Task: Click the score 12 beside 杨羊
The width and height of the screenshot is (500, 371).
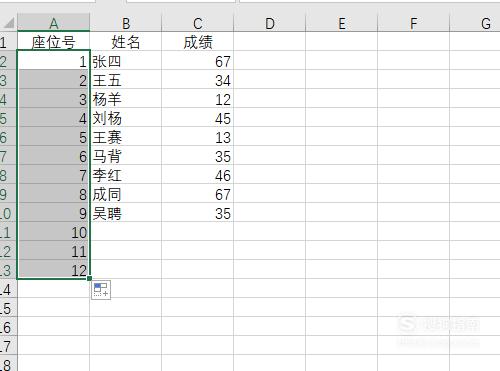Action: coord(198,98)
